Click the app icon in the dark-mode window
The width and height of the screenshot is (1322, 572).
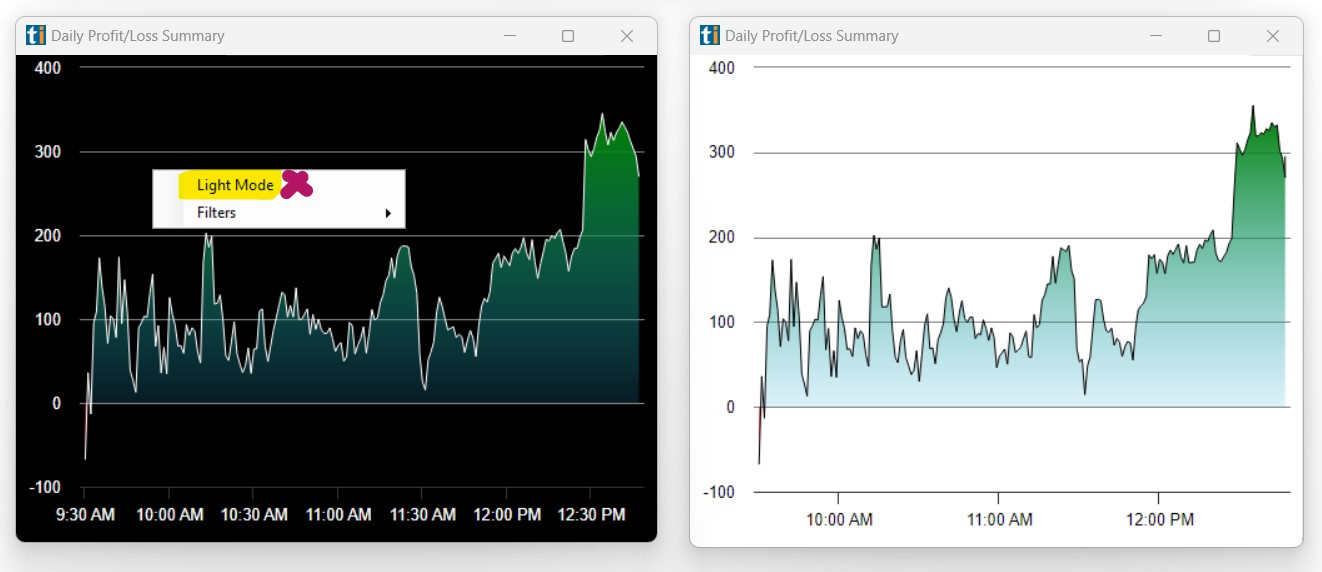(x=36, y=36)
